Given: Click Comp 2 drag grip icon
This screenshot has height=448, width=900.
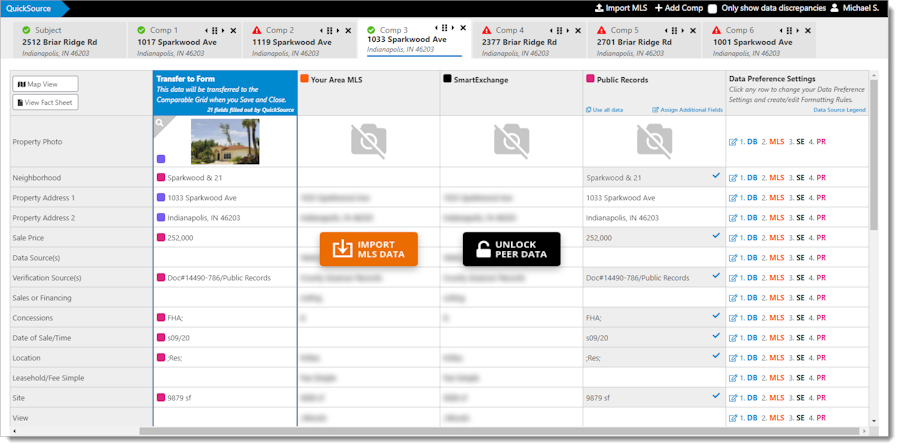Looking at the screenshot, I should coord(329,31).
